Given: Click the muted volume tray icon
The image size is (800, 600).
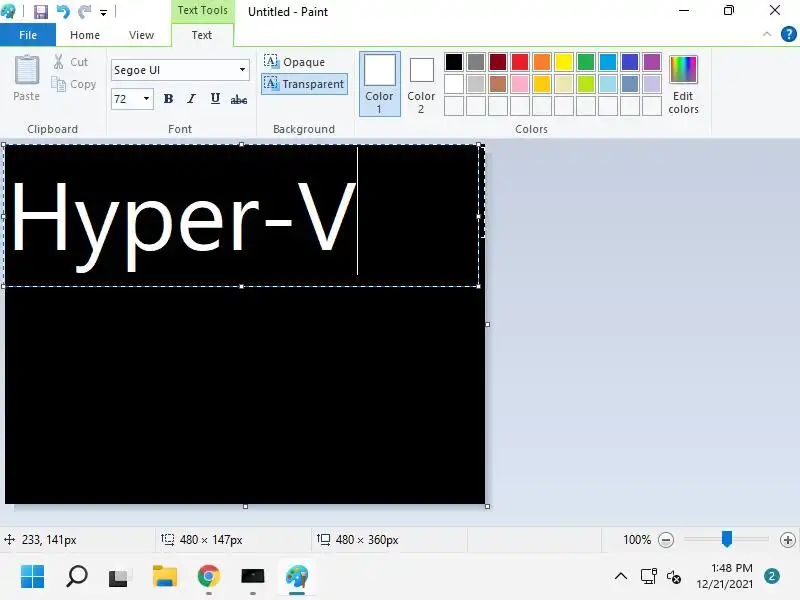Looking at the screenshot, I should click(x=673, y=577).
